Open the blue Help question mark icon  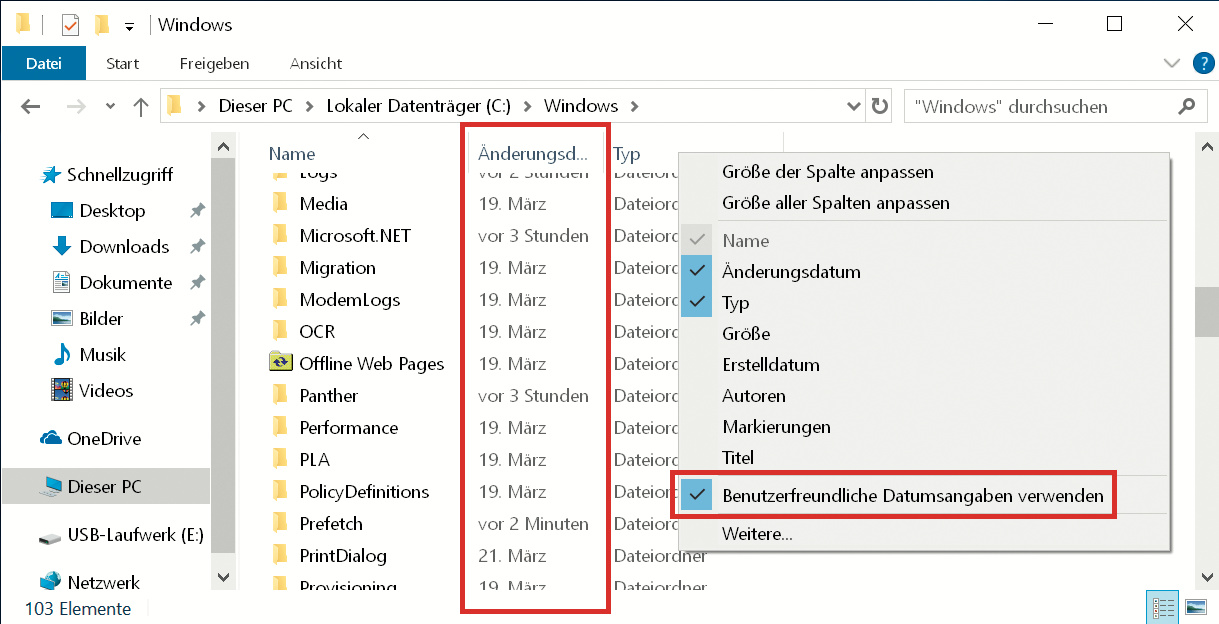(x=1203, y=63)
